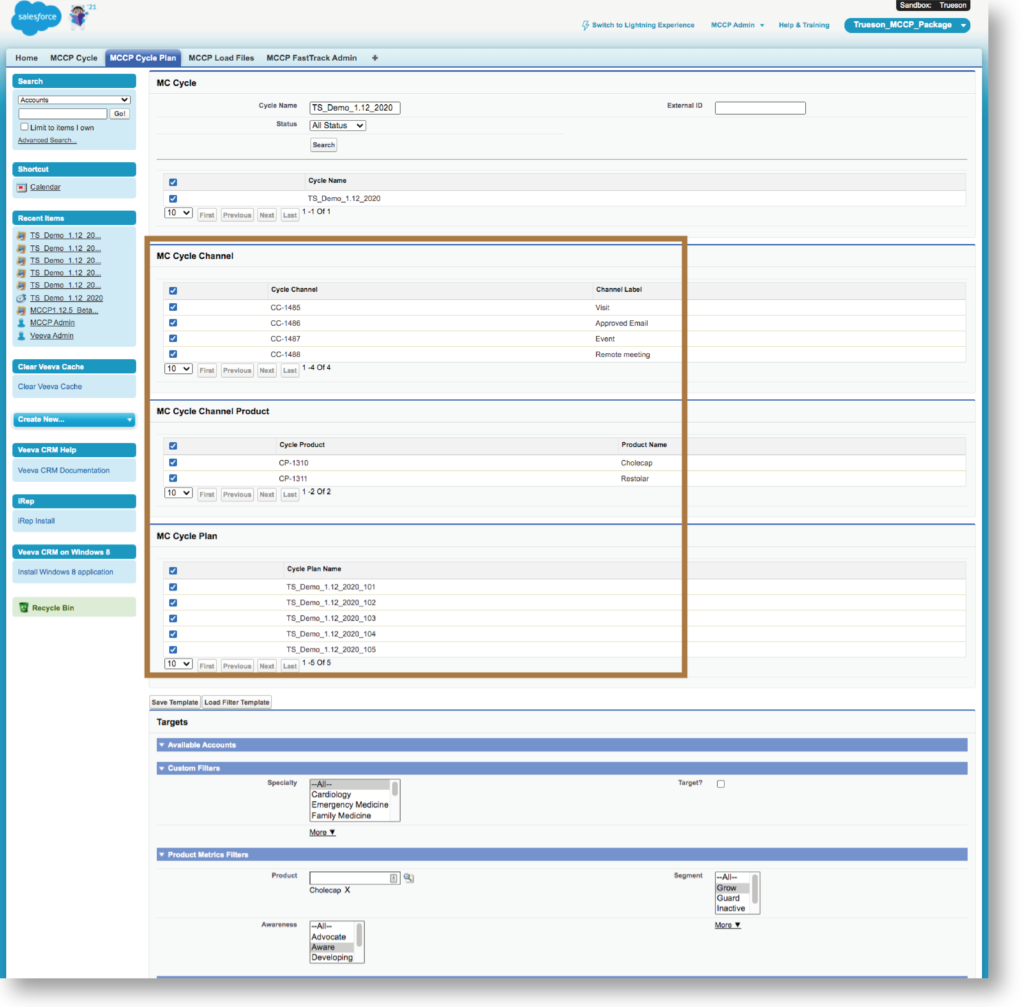Click the icon beside MCCP1.12.5_Beta recent item

[x=22, y=310]
